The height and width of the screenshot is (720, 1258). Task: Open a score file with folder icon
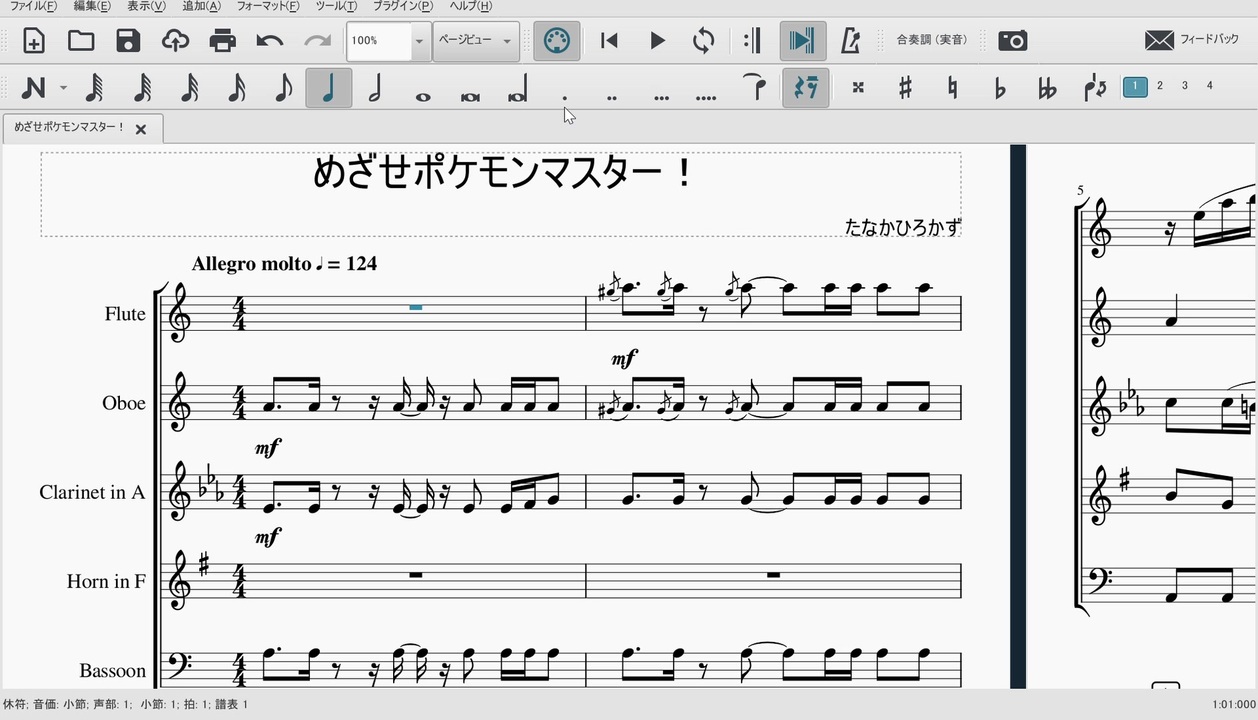click(81, 41)
